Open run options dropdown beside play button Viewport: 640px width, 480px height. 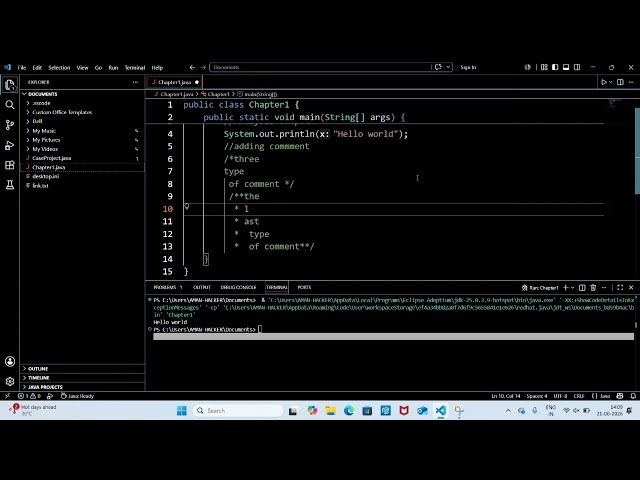click(x=611, y=82)
